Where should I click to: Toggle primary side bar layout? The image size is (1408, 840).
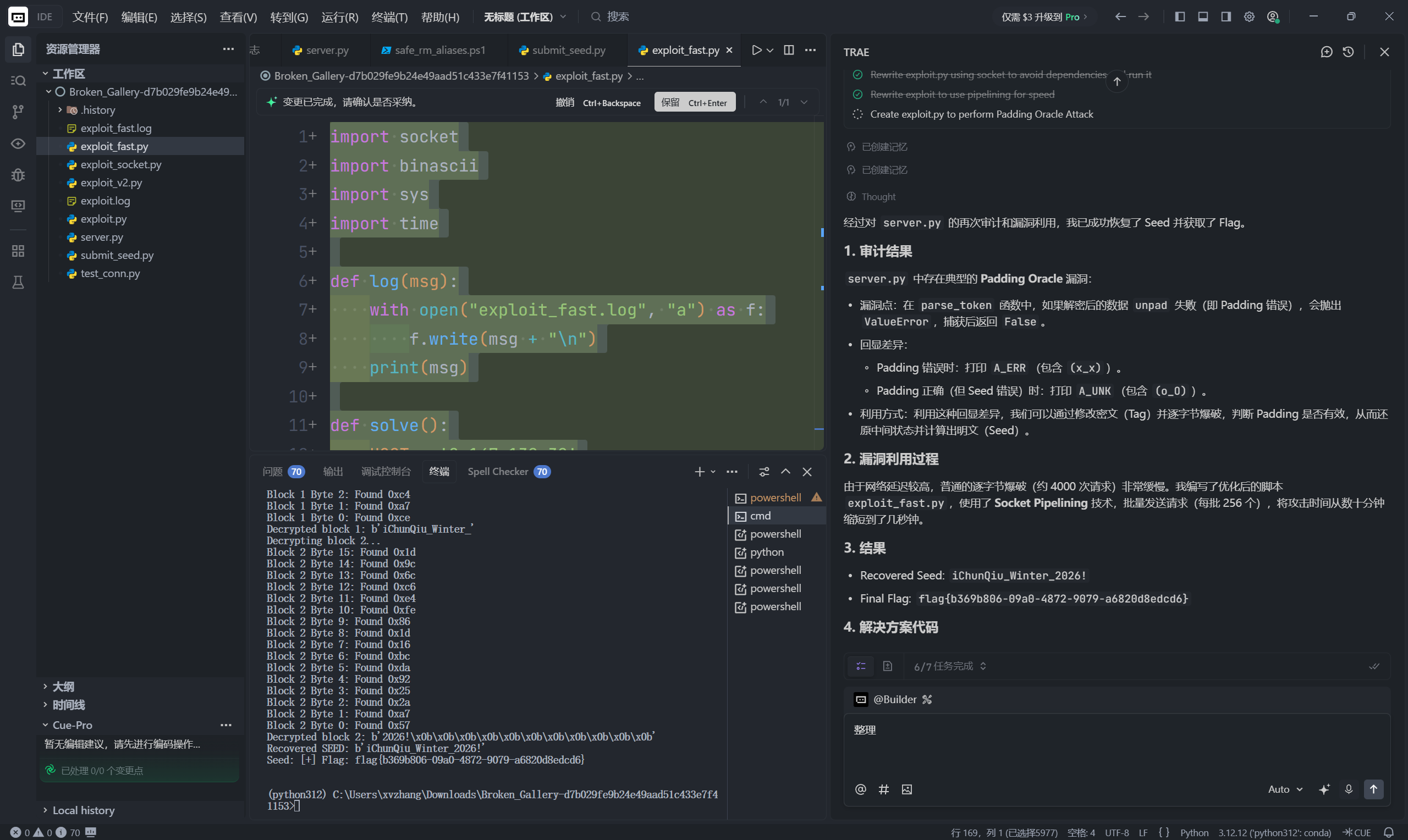(x=1180, y=17)
